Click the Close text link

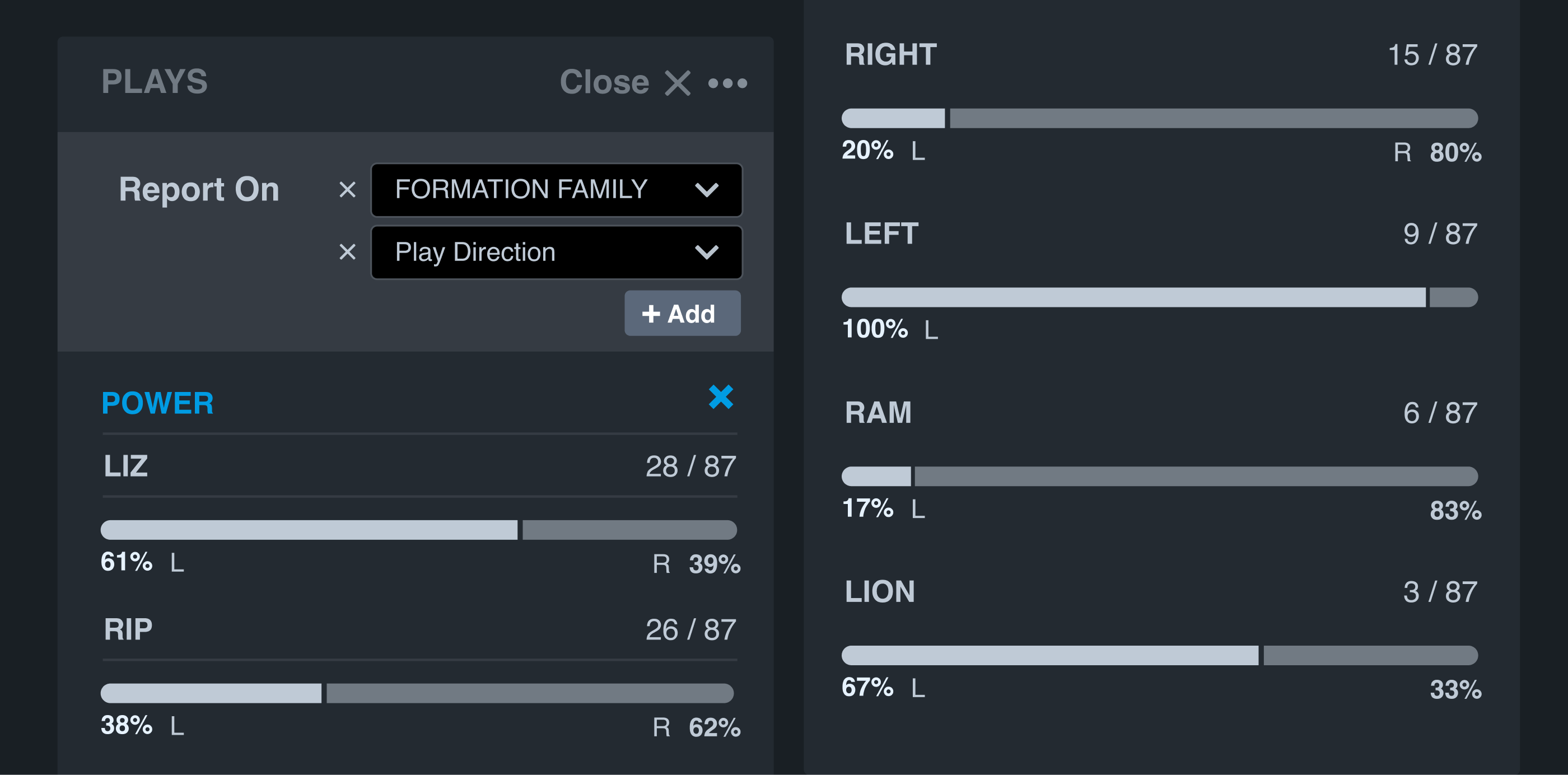tap(604, 82)
